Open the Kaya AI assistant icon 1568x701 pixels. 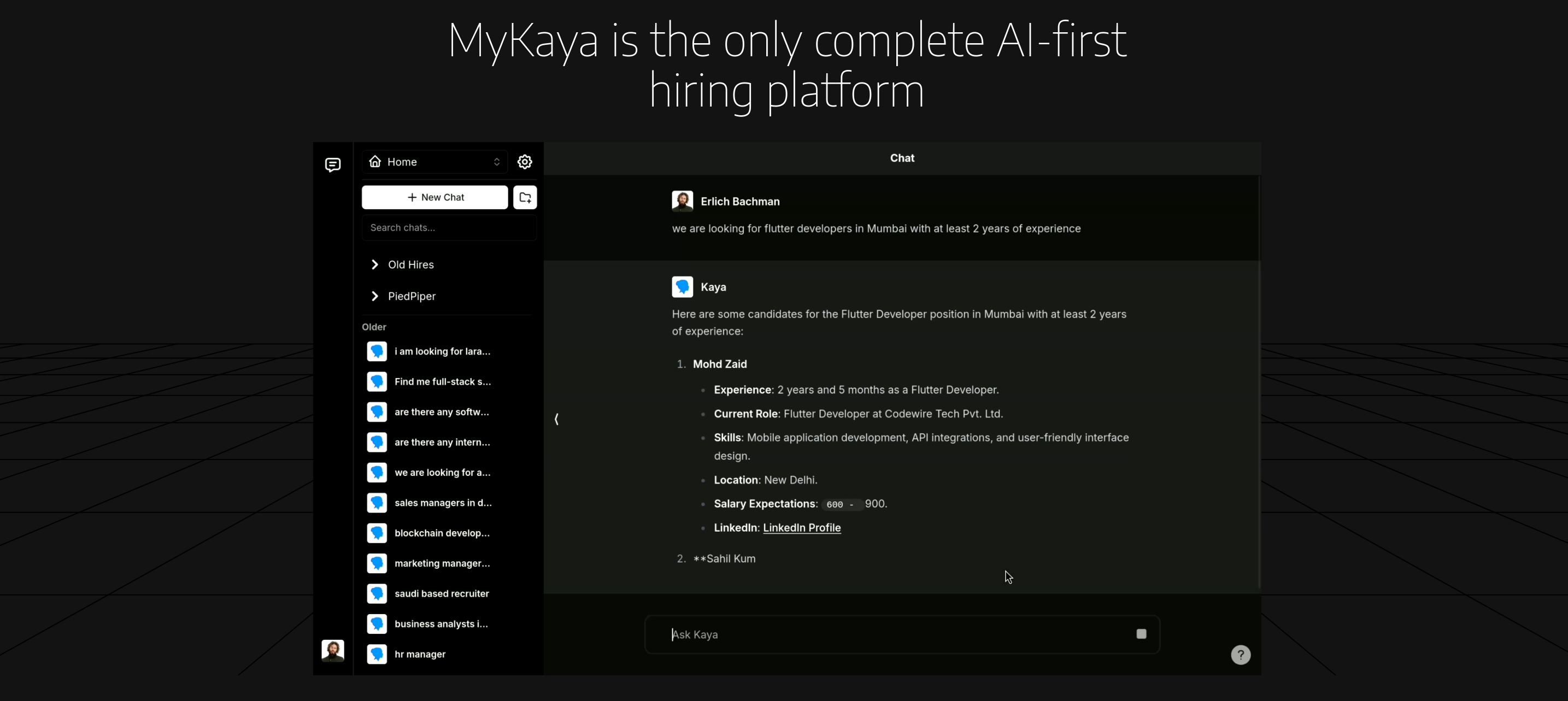[x=682, y=287]
